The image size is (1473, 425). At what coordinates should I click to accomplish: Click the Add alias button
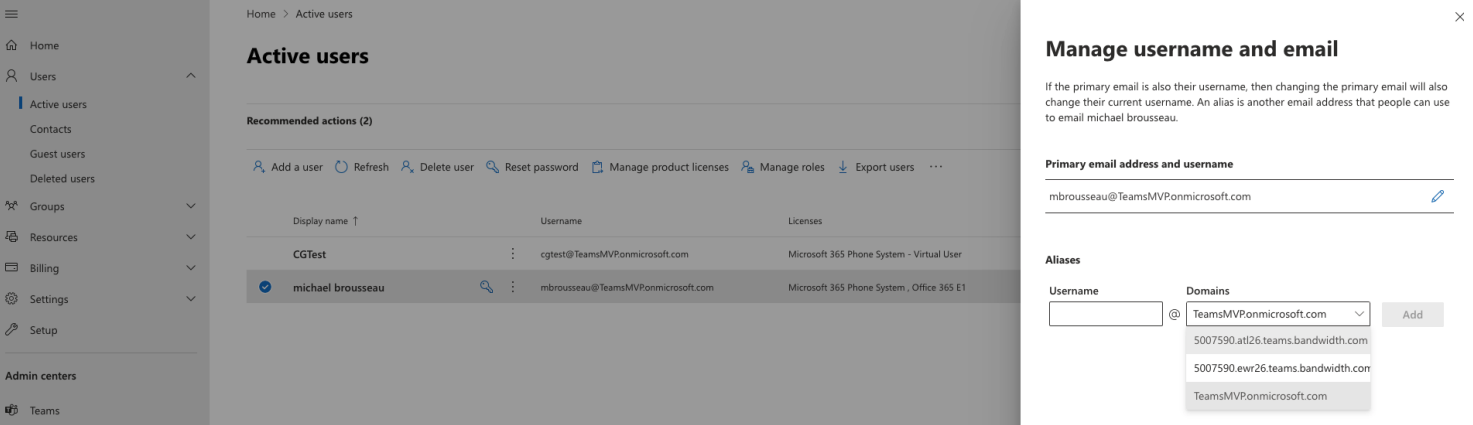coord(1413,314)
